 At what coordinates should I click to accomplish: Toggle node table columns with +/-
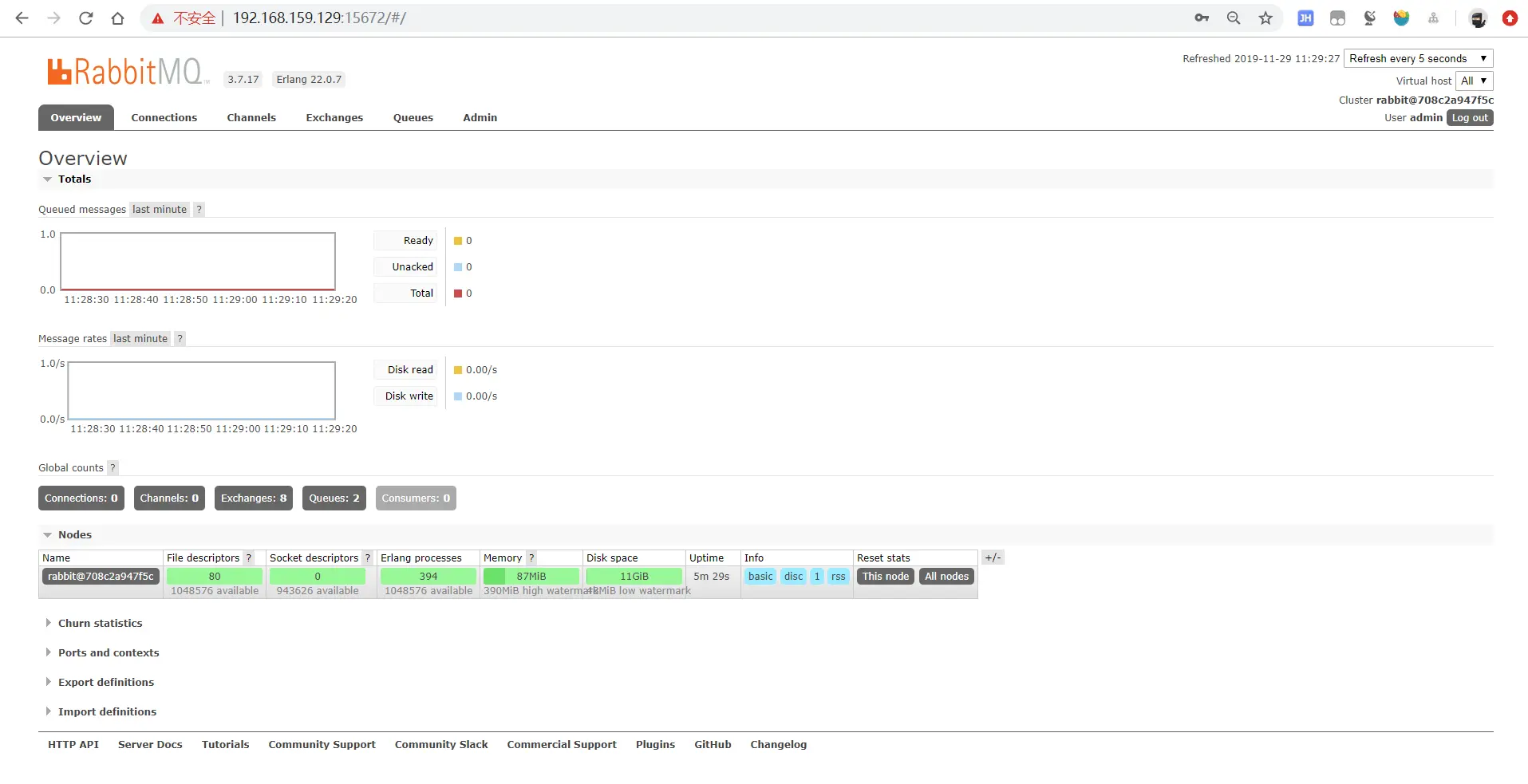point(993,558)
